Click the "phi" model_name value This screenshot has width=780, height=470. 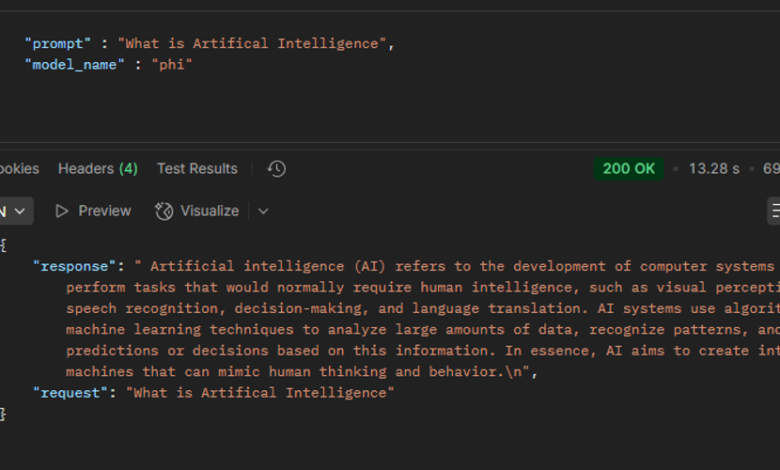172,65
